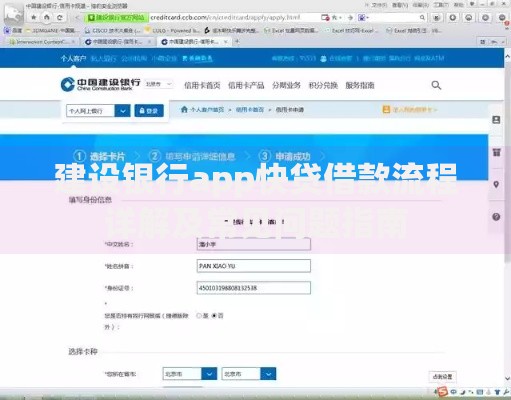511x400 pixels.
Task: Open 服务指南 menu item
Action: point(360,85)
